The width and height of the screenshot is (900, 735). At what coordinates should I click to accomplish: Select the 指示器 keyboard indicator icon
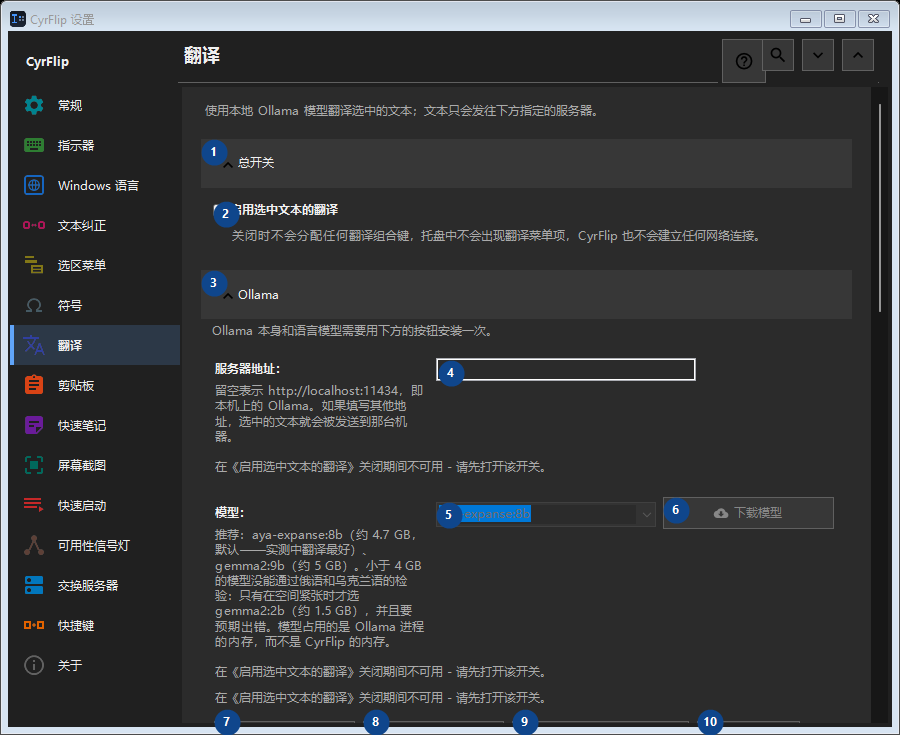pos(34,145)
